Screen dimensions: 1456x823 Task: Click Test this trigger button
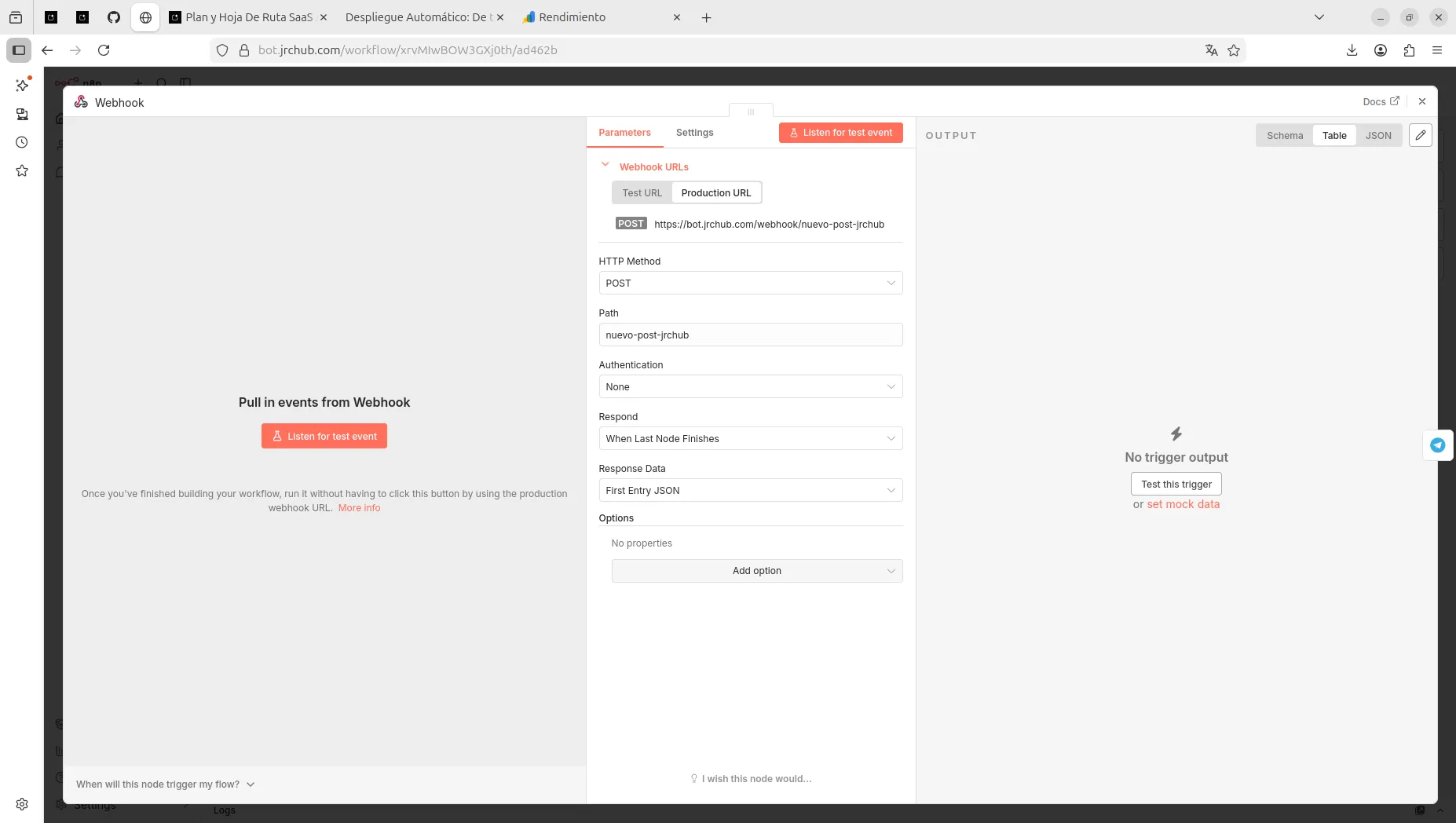[x=1176, y=484]
